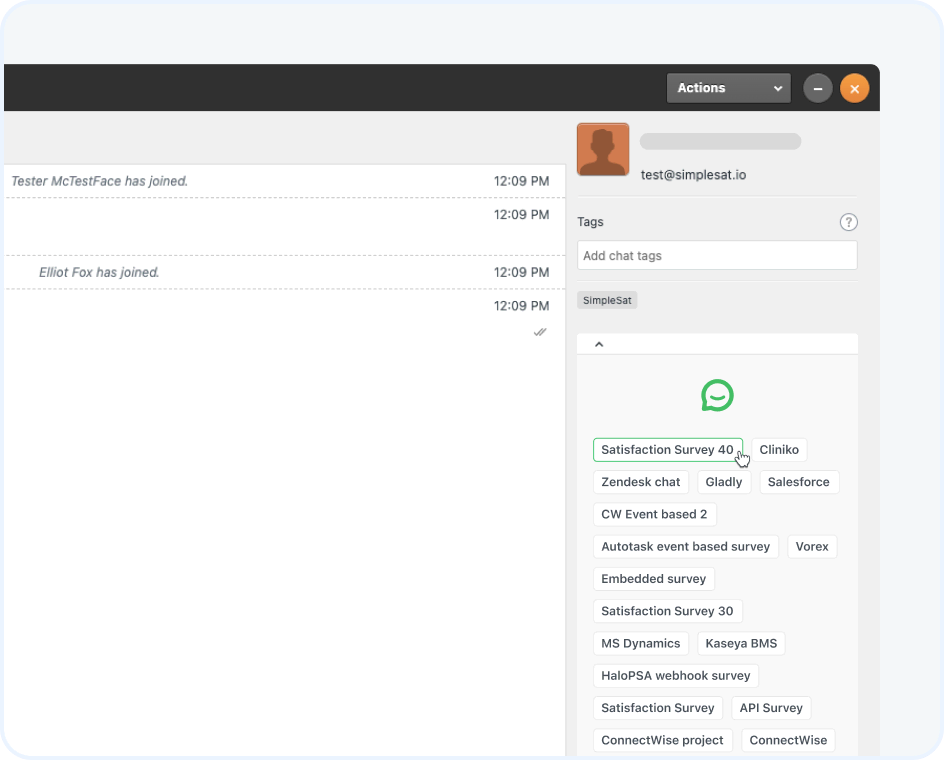Select the Salesforce survey
Screen dimensions: 944x760
(x=798, y=481)
